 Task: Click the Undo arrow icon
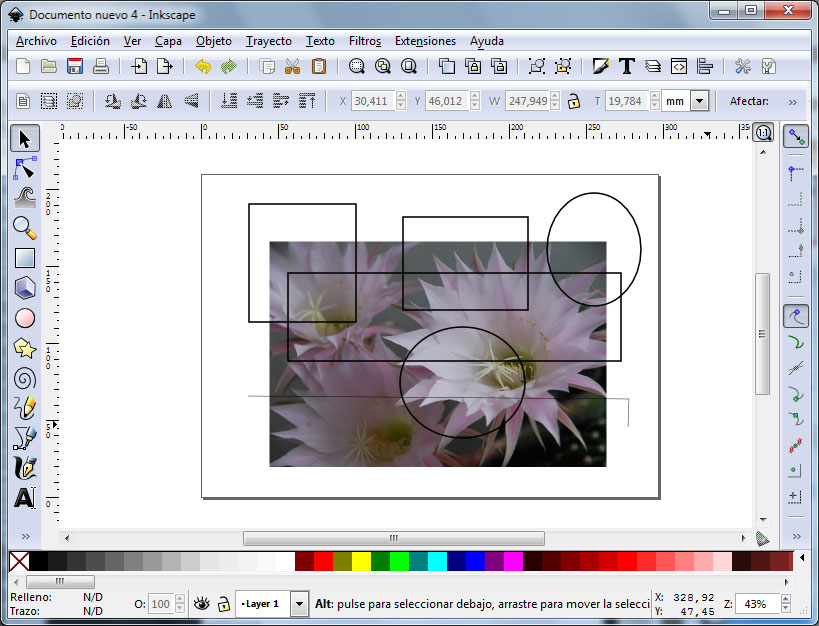[x=203, y=67]
